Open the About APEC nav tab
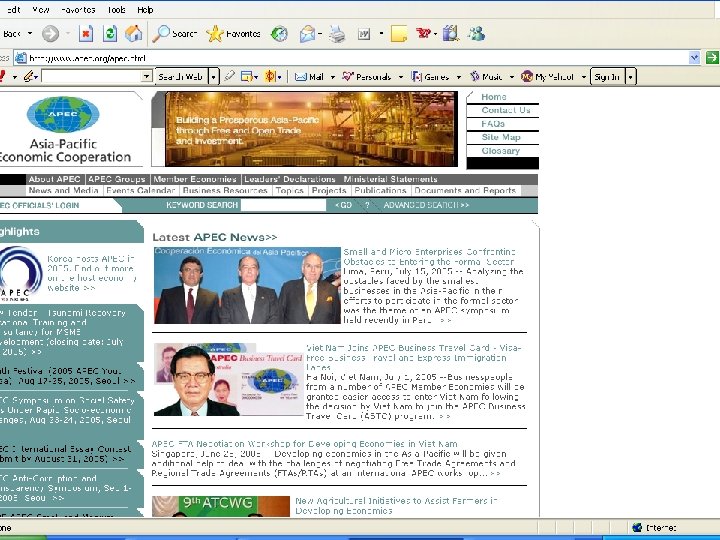This screenshot has width=720, height=540. click(55, 179)
